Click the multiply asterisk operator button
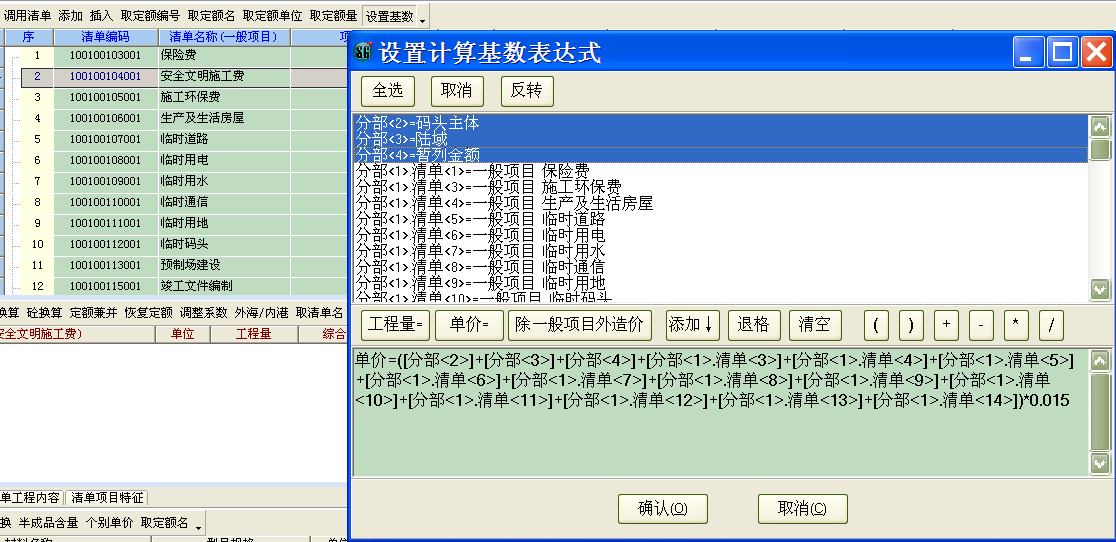 click(1016, 325)
